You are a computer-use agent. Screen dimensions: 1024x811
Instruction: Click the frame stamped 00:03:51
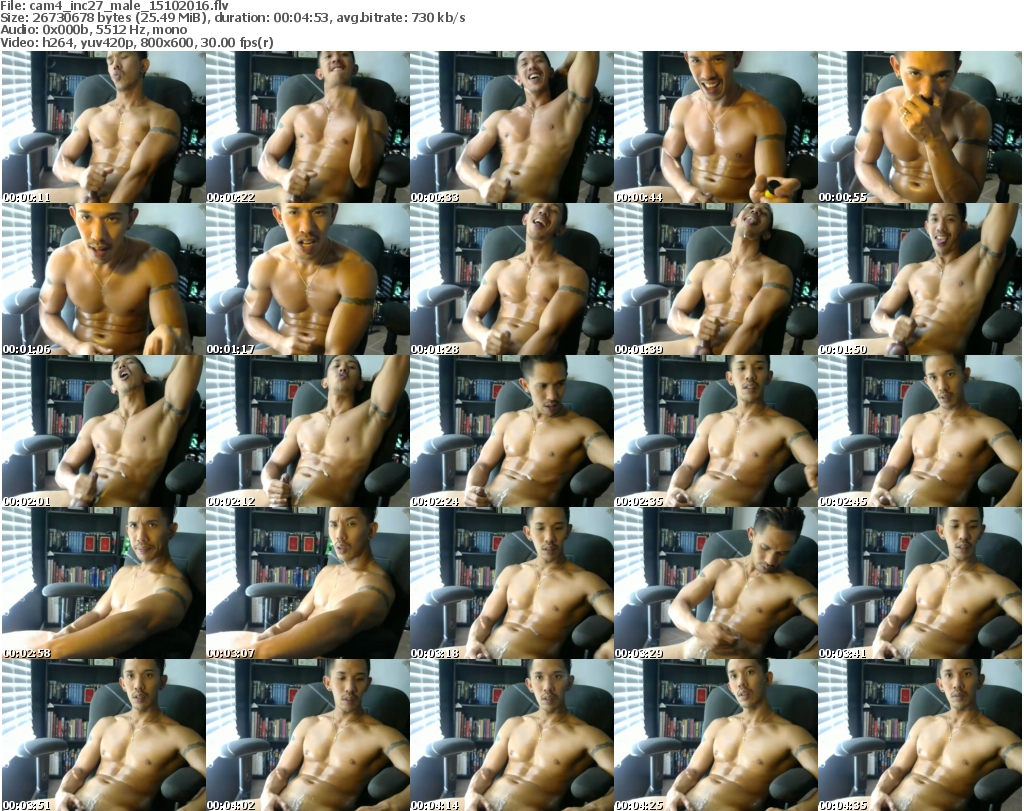[103, 735]
